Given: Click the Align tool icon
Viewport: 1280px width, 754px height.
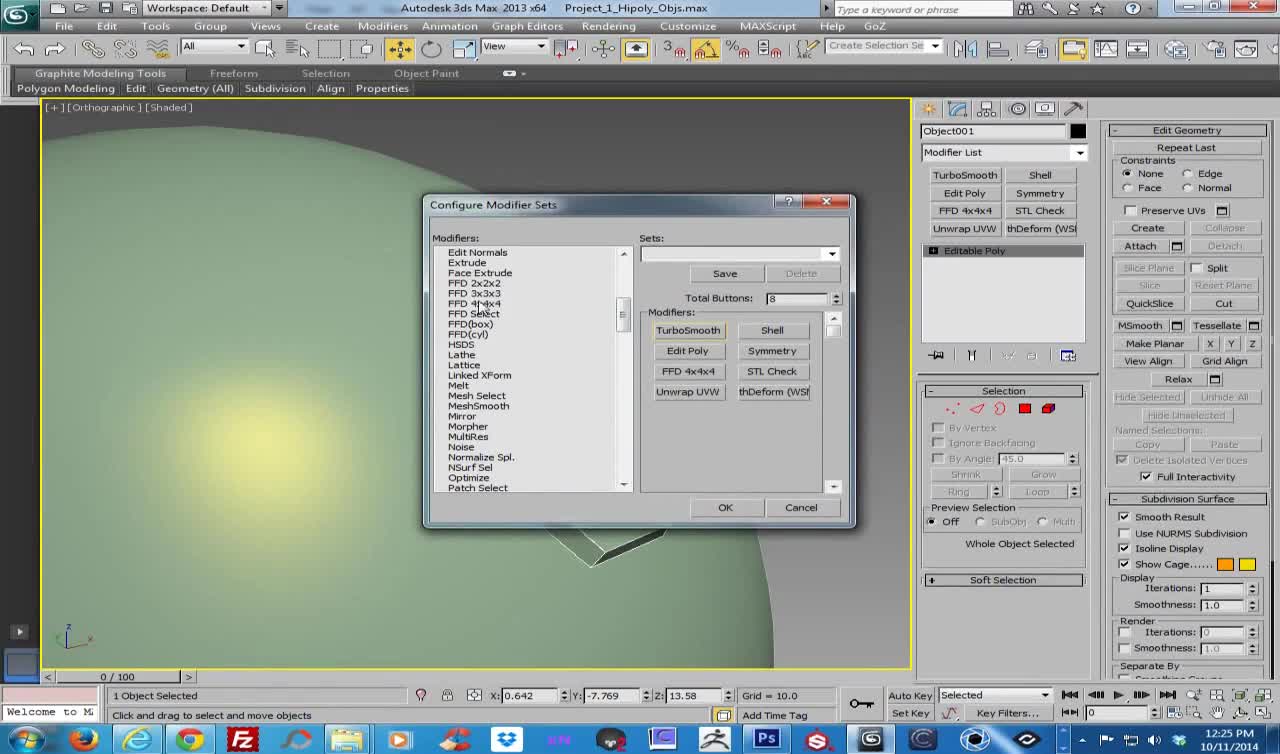Looking at the screenshot, I should pos(997,48).
